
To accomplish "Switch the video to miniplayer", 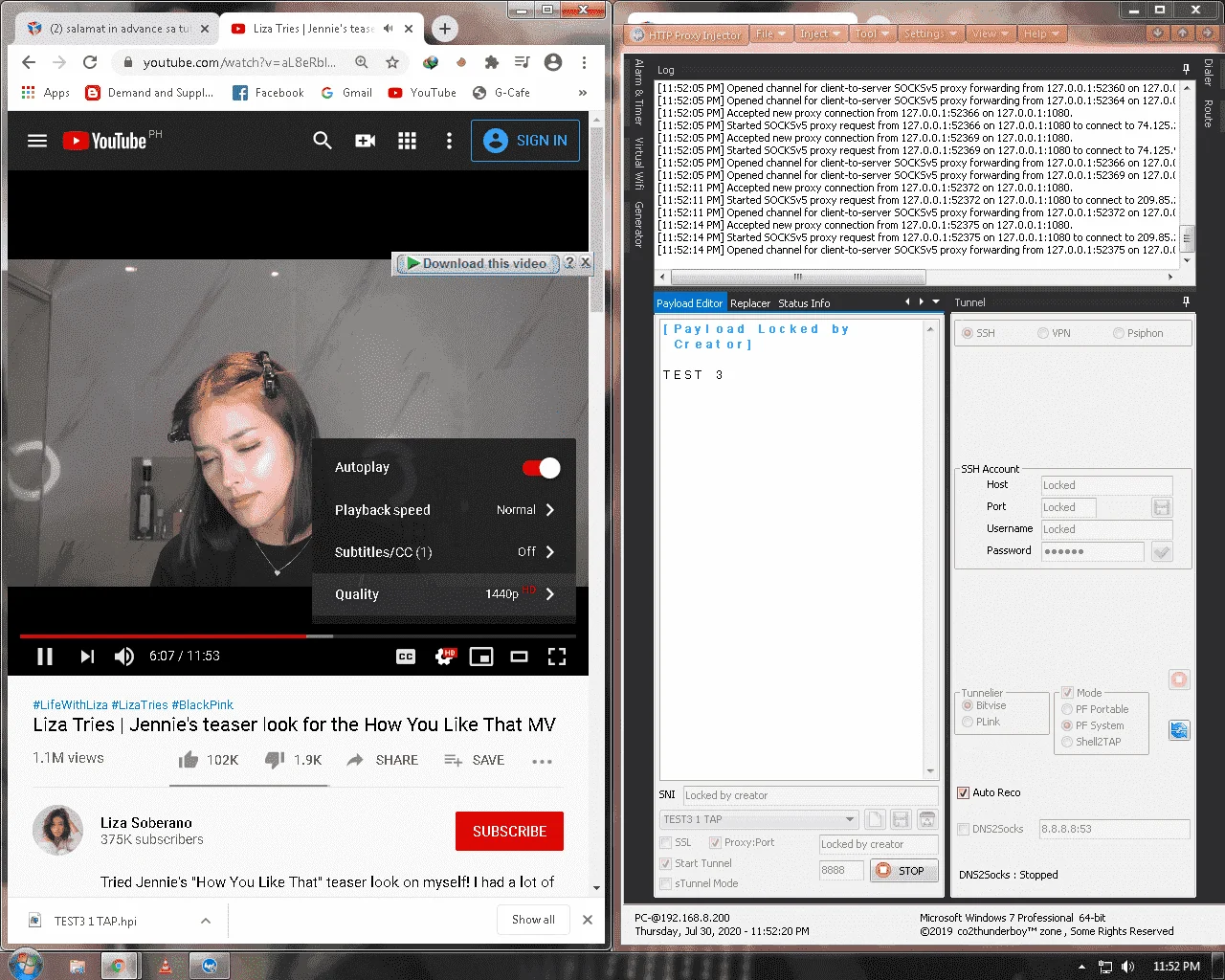I will [481, 657].
